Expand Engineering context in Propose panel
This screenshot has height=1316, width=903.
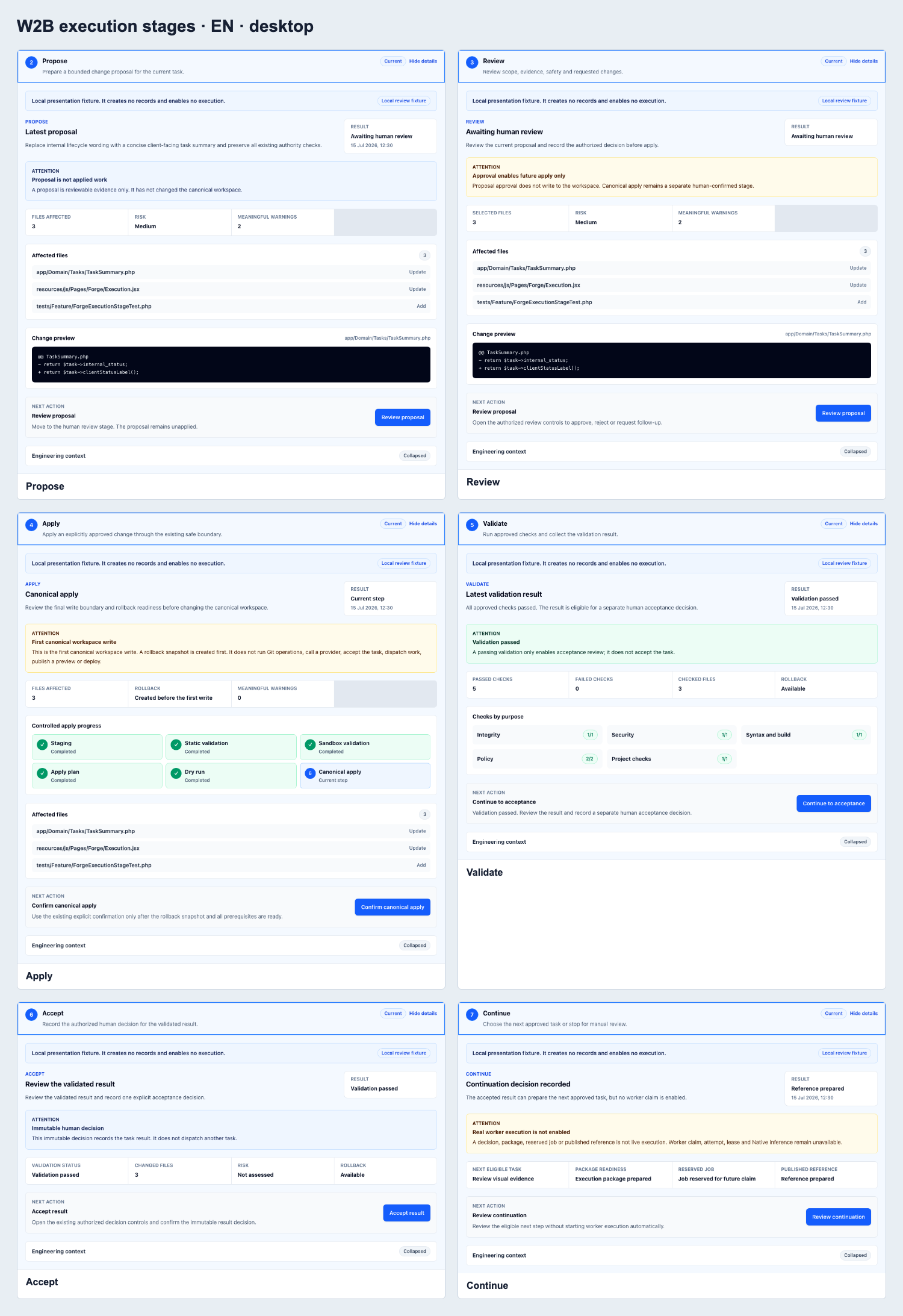click(231, 456)
